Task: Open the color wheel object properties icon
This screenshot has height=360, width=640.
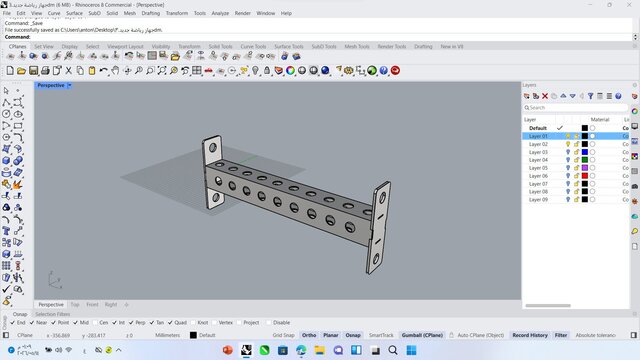Action: click(x=290, y=71)
